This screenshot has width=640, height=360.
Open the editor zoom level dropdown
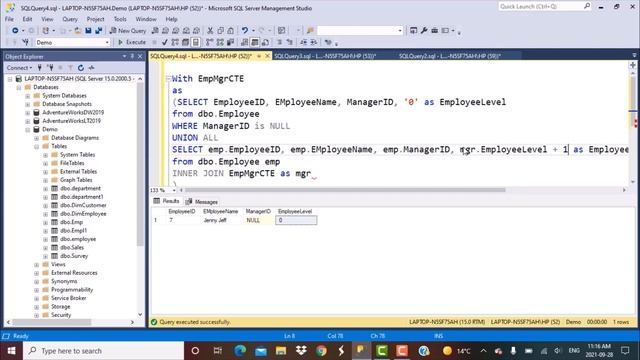click(174, 190)
